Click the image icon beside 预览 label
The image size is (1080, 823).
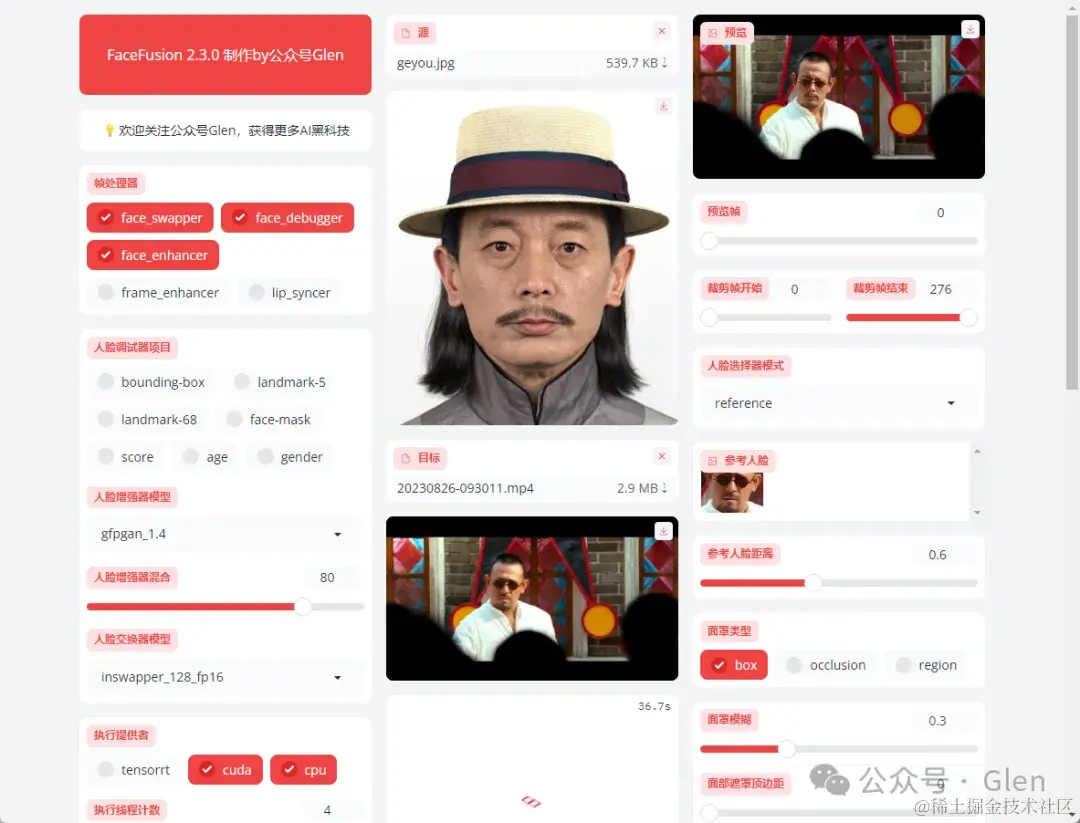712,33
